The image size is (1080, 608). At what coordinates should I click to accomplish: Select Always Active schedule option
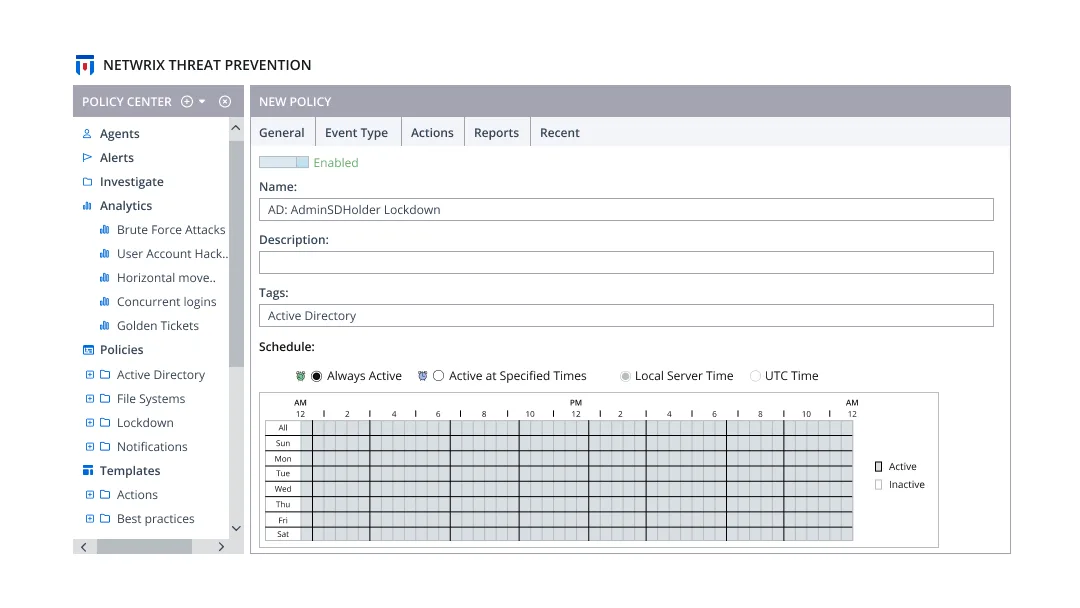(x=317, y=376)
